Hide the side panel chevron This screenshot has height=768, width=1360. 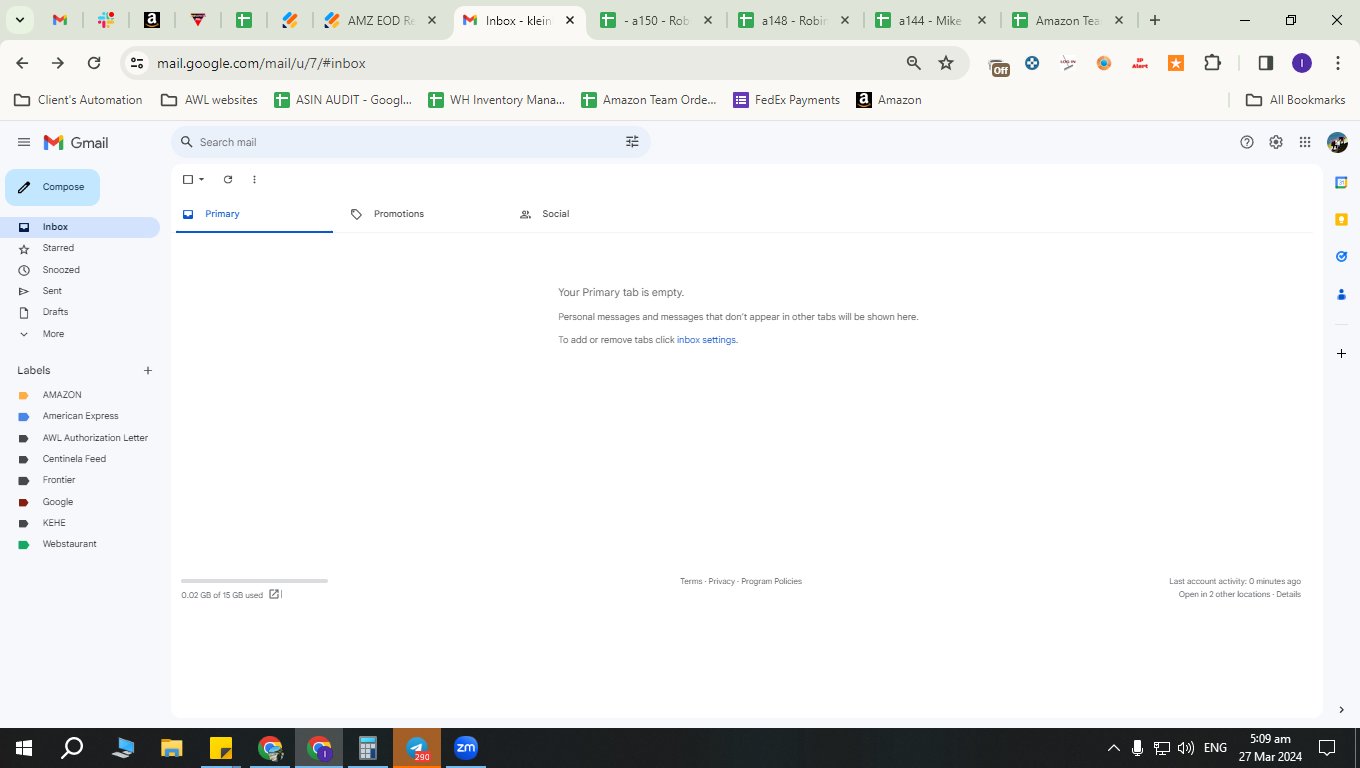tap(1342, 710)
